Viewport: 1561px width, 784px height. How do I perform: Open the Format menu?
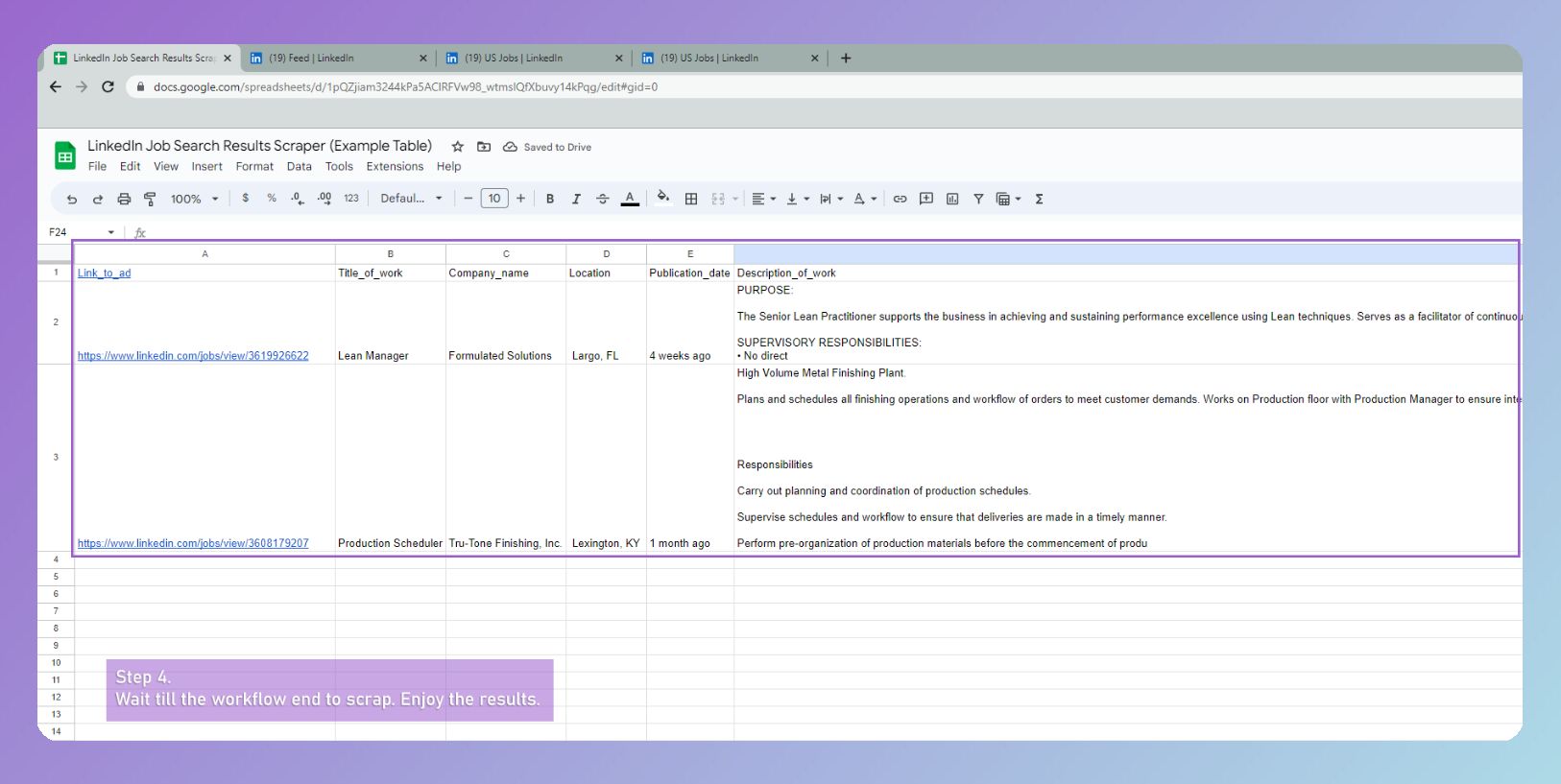coord(254,166)
